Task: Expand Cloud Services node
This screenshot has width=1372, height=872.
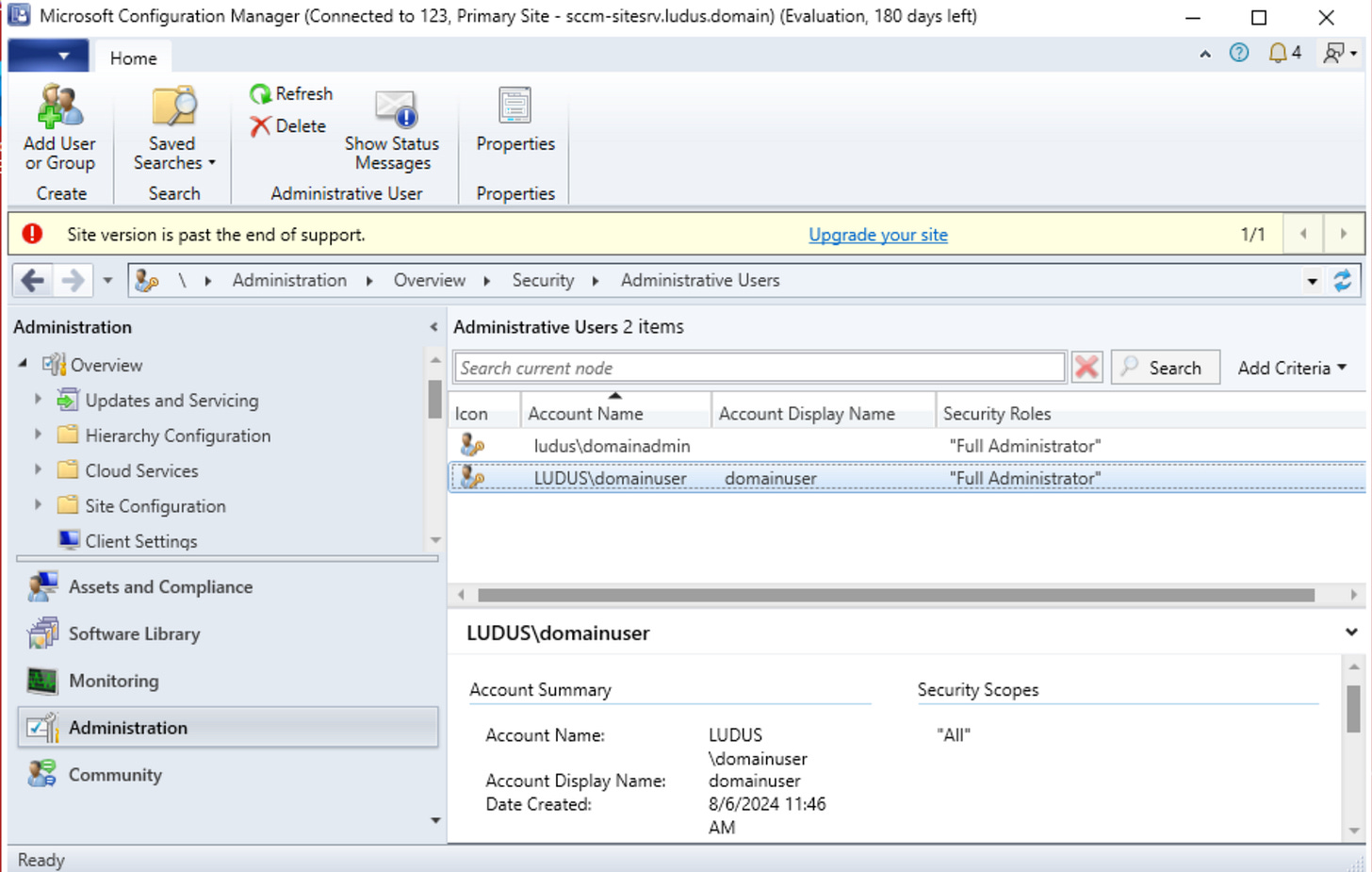Action: coord(38,469)
